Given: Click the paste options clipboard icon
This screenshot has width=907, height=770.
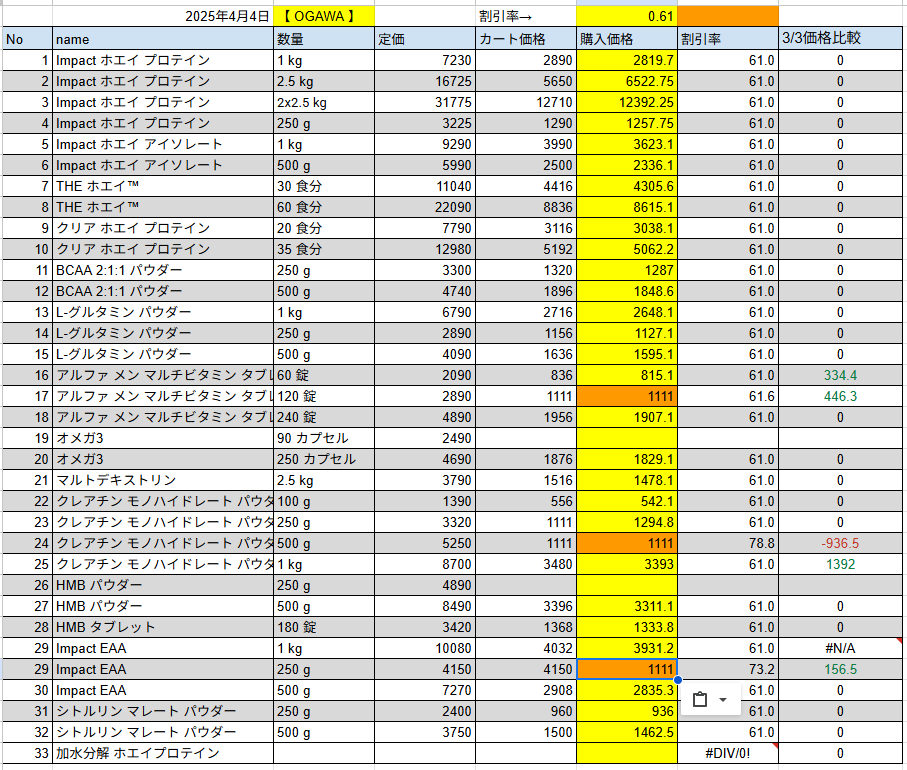Looking at the screenshot, I should click(x=700, y=699).
